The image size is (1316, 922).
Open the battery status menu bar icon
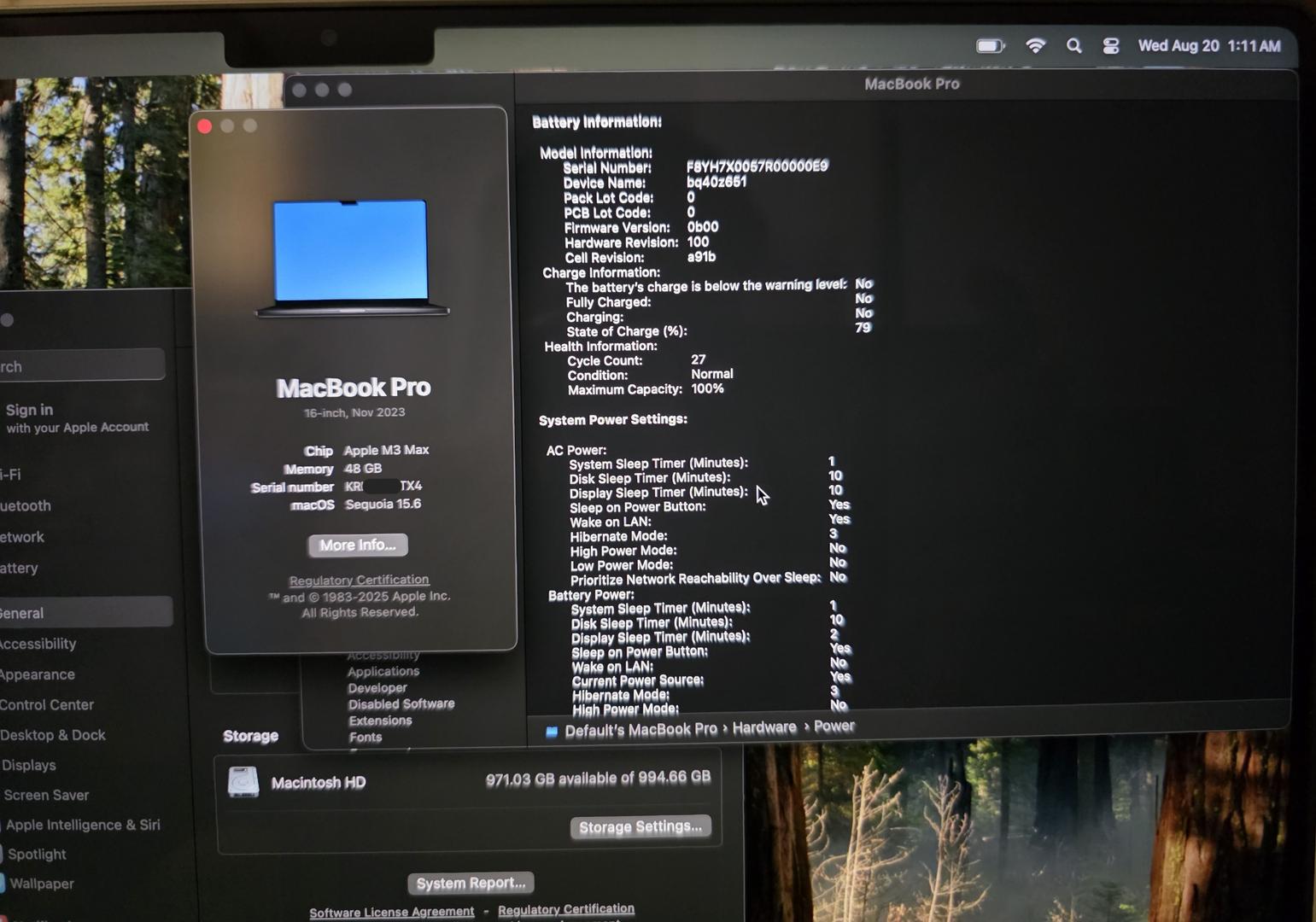pyautogui.click(x=991, y=46)
